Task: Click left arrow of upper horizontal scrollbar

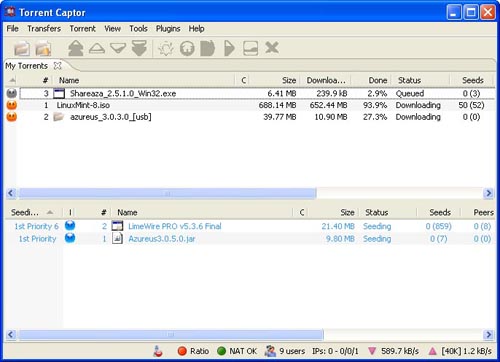Action: pyautogui.click(x=11, y=193)
